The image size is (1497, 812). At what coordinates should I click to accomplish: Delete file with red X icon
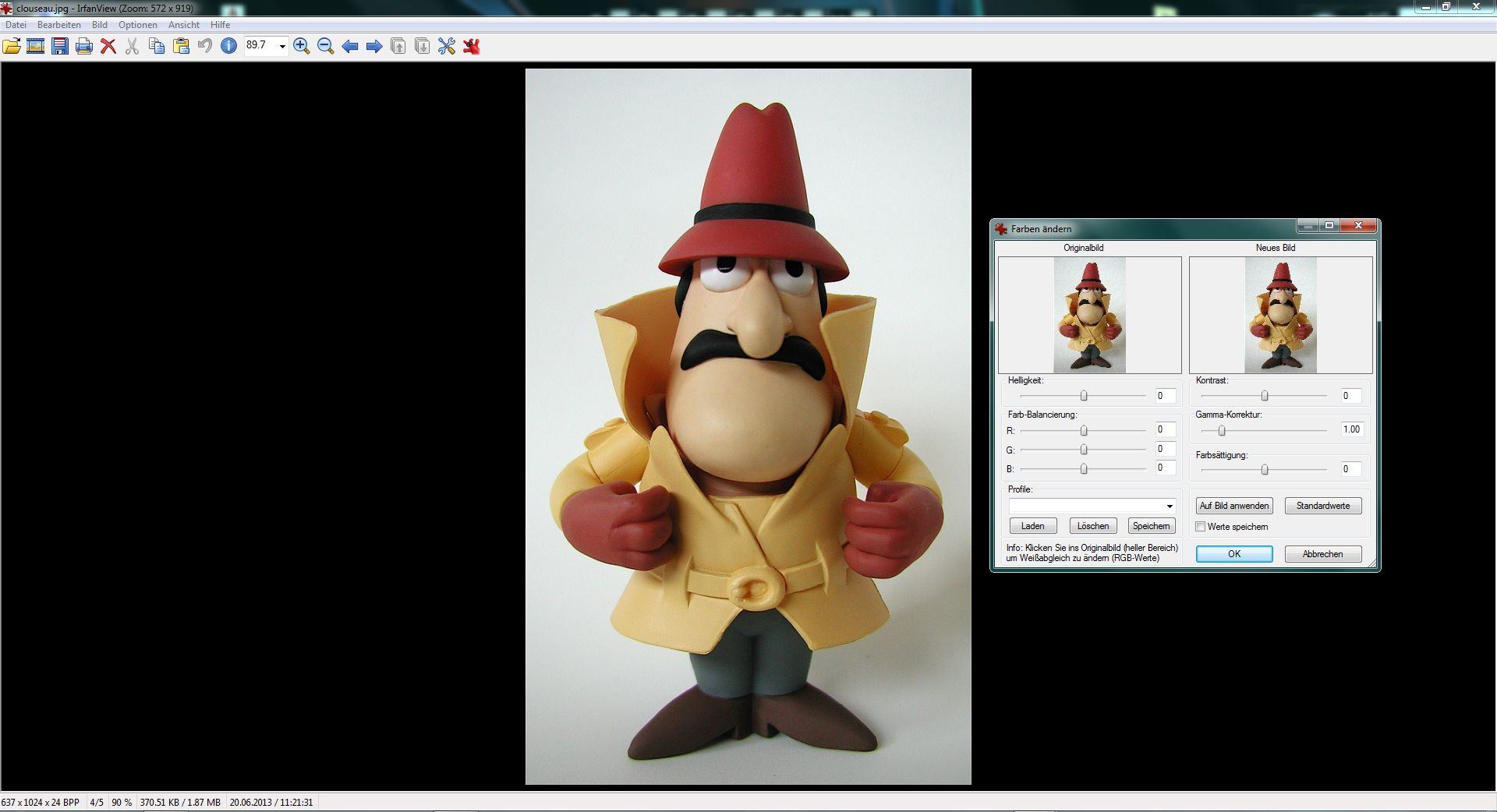(x=108, y=47)
